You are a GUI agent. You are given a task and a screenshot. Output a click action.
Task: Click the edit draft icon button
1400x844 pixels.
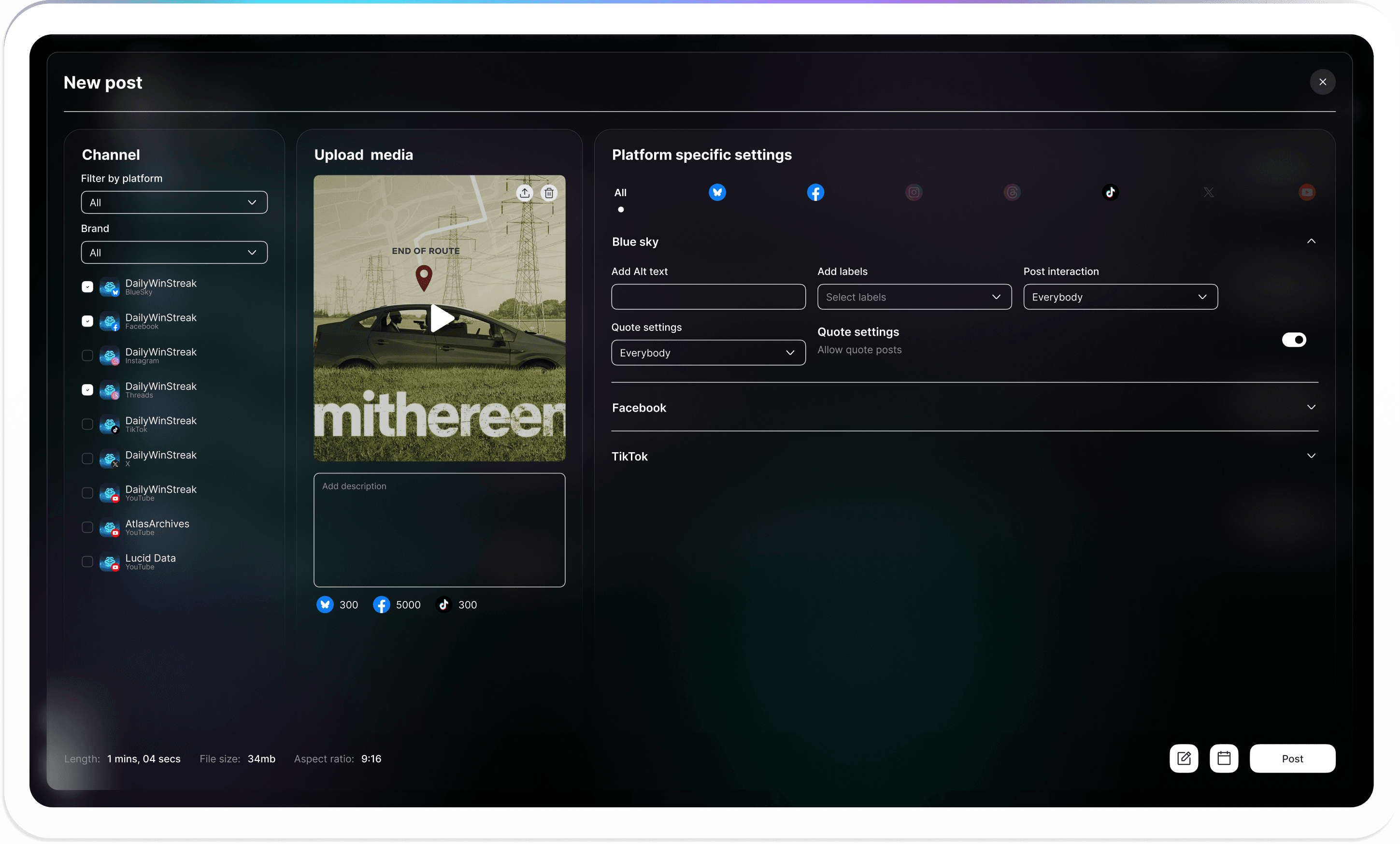point(1184,758)
